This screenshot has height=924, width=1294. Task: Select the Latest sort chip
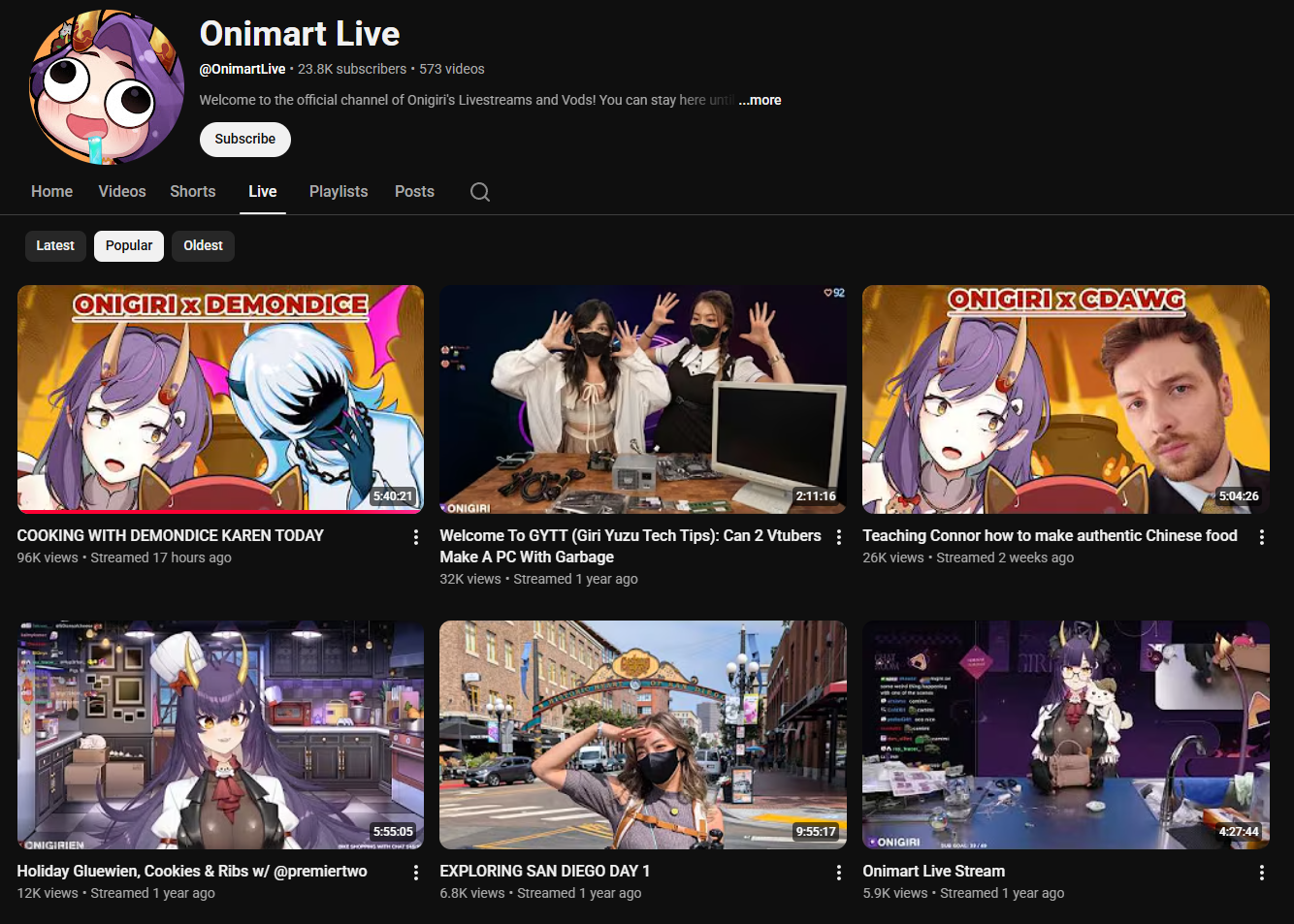pos(55,245)
